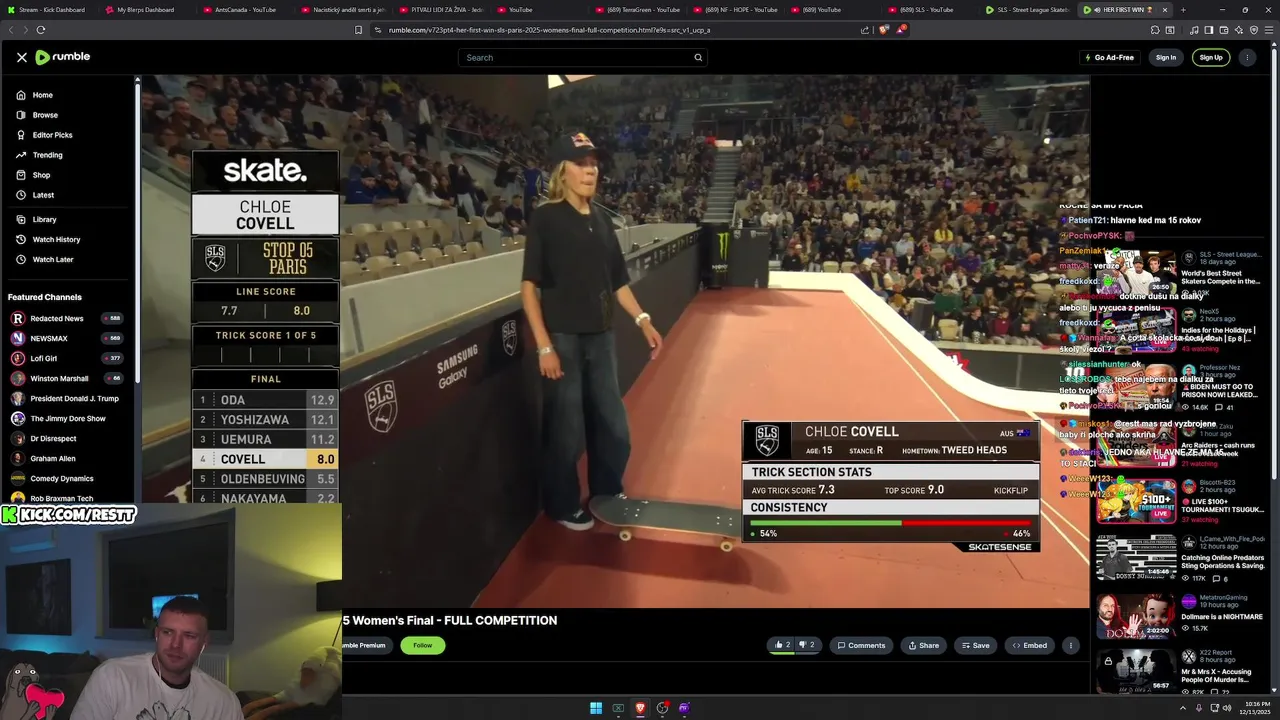Image resolution: width=1280 pixels, height=720 pixels.
Task: Open the Comments section button
Action: click(x=861, y=645)
